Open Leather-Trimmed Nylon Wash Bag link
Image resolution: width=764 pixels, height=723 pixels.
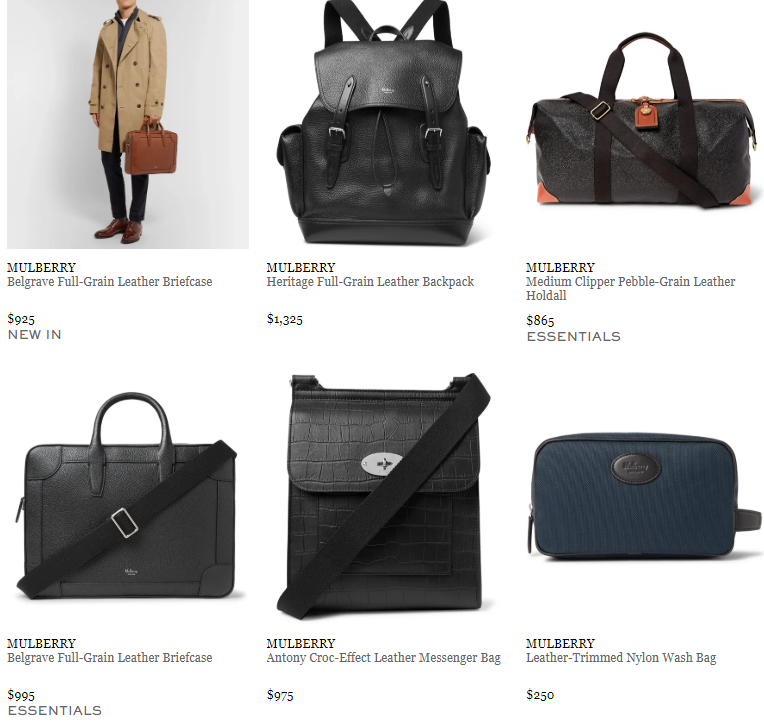pos(621,658)
